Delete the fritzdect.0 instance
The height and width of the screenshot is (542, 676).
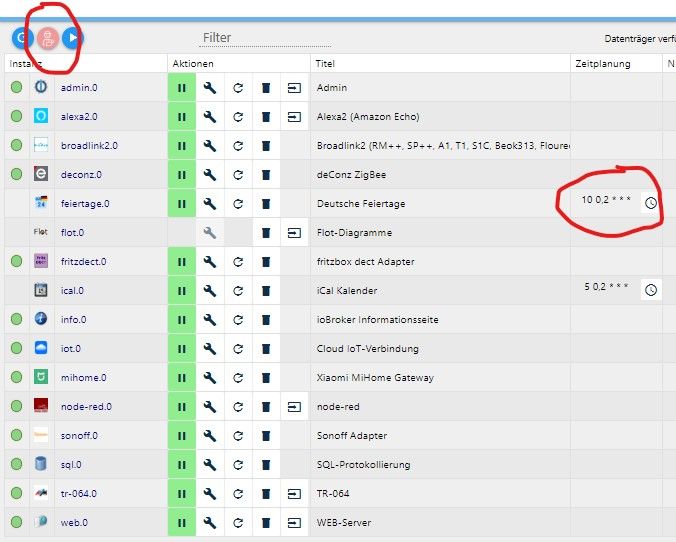pyautogui.click(x=266, y=262)
